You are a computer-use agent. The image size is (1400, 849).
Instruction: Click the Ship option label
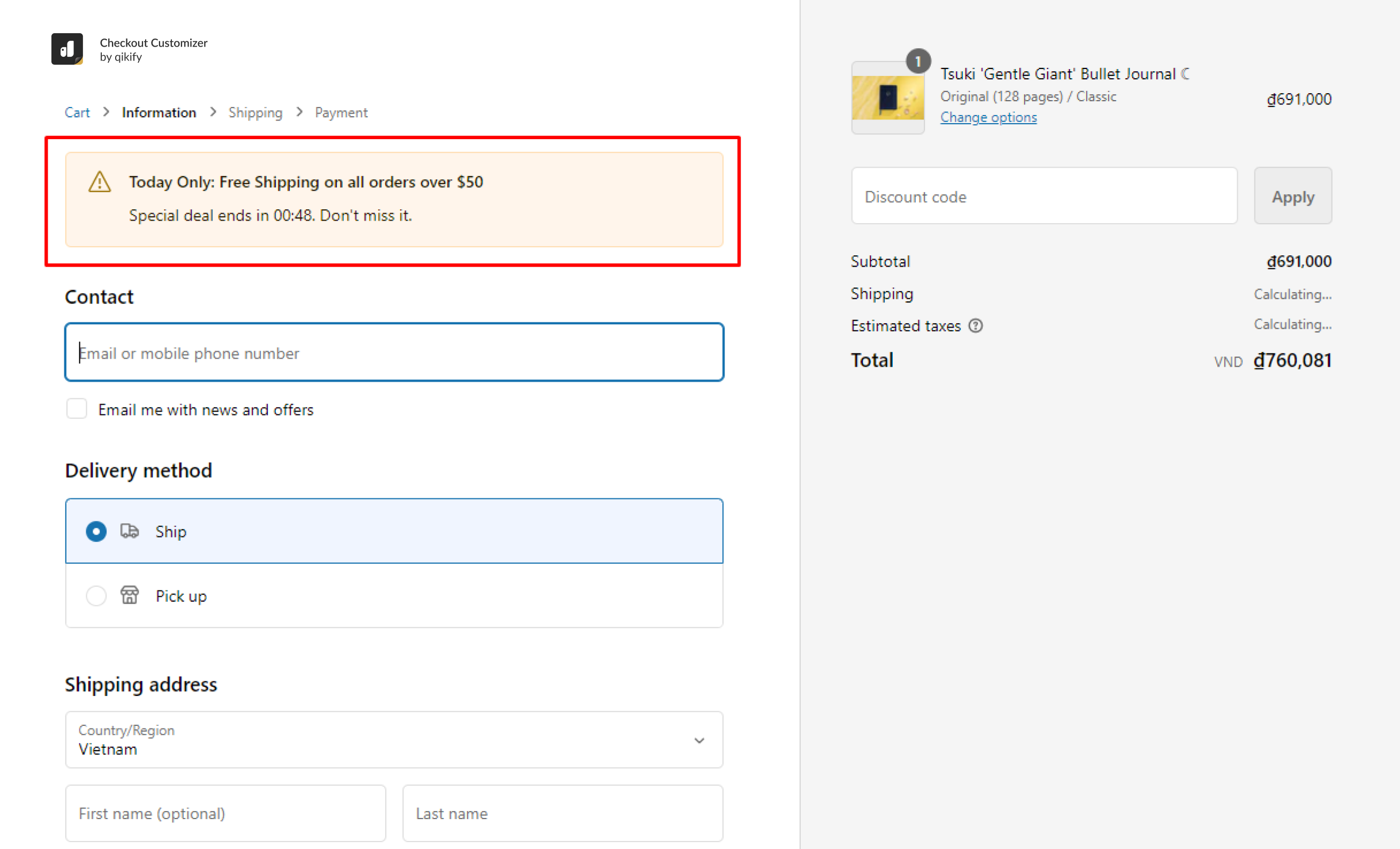(171, 532)
